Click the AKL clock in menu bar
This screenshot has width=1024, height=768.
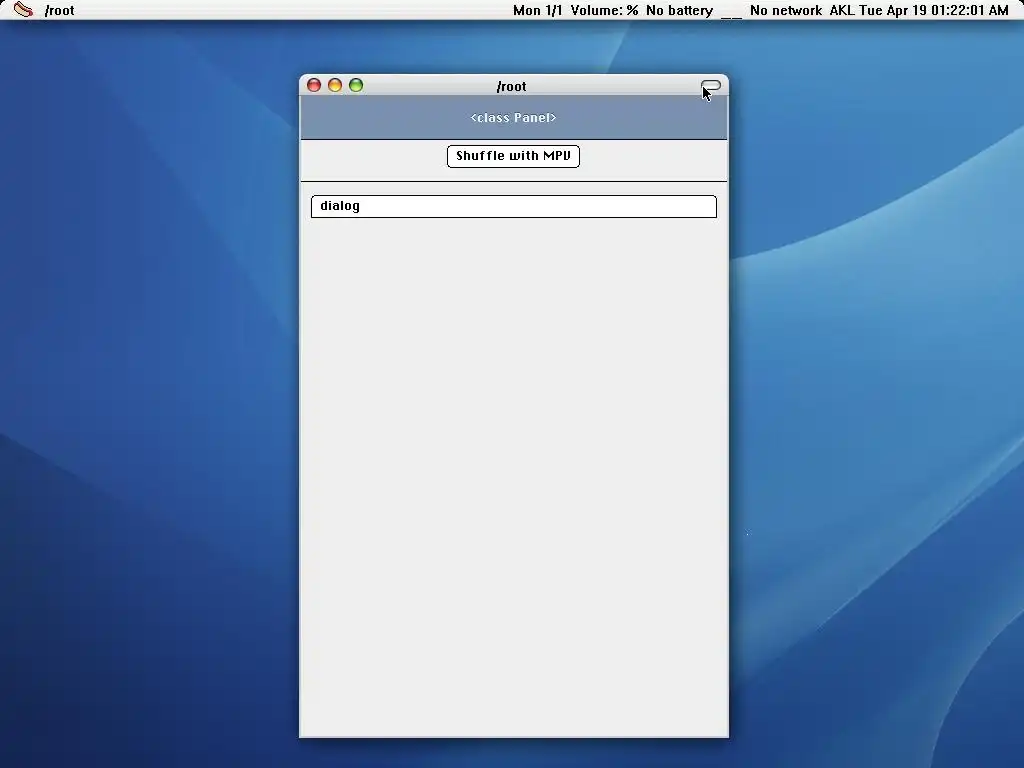(919, 10)
